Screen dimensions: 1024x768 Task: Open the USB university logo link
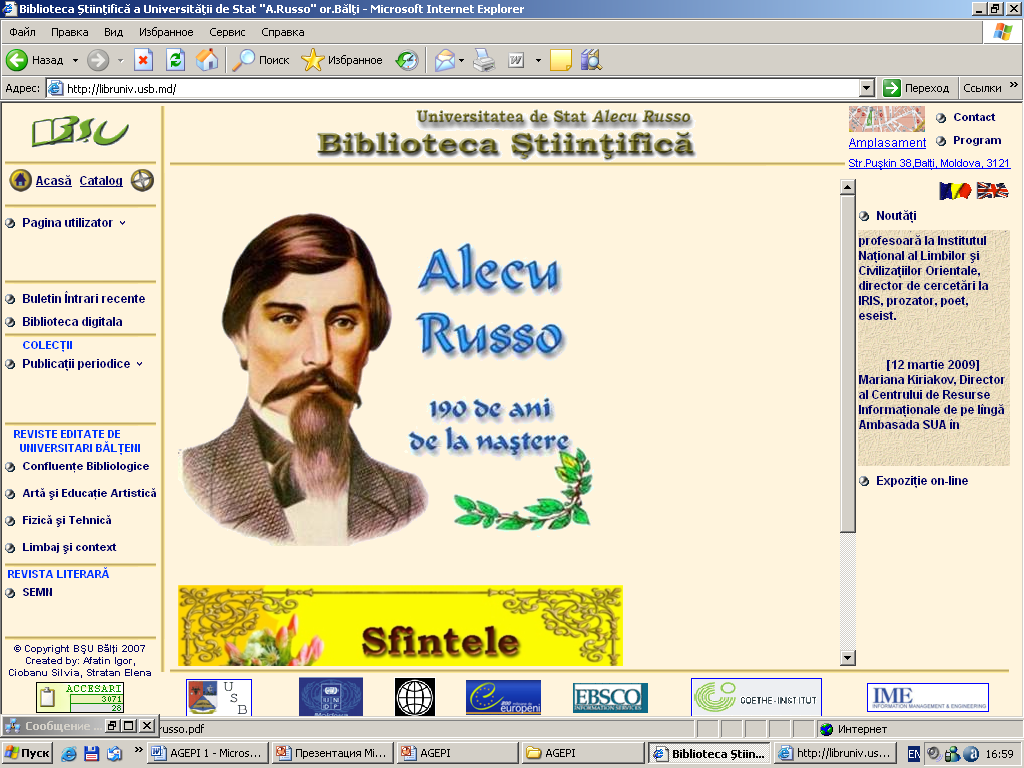[219, 697]
